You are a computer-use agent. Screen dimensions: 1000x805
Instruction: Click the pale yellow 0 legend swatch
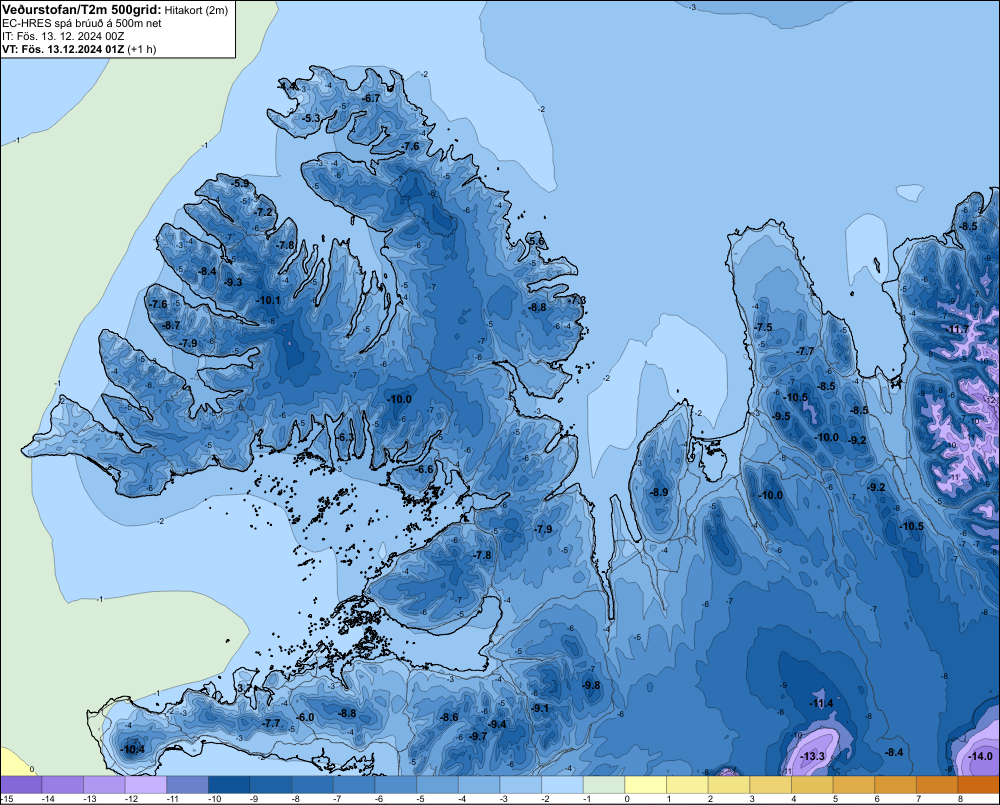645,785
